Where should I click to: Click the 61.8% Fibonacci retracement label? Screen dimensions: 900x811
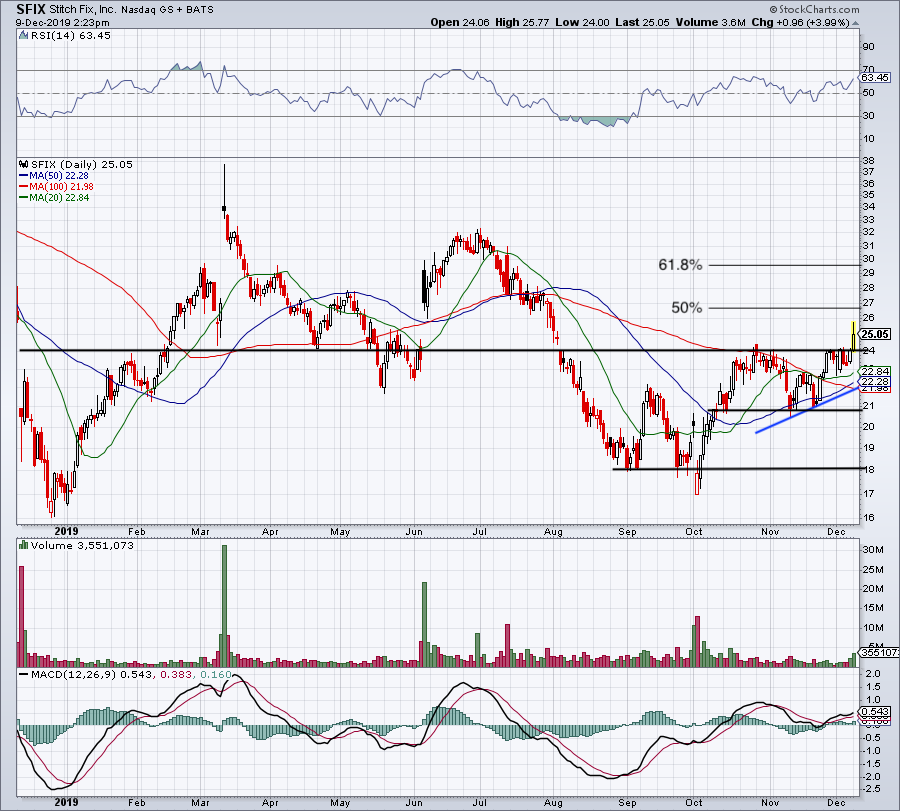[680, 265]
